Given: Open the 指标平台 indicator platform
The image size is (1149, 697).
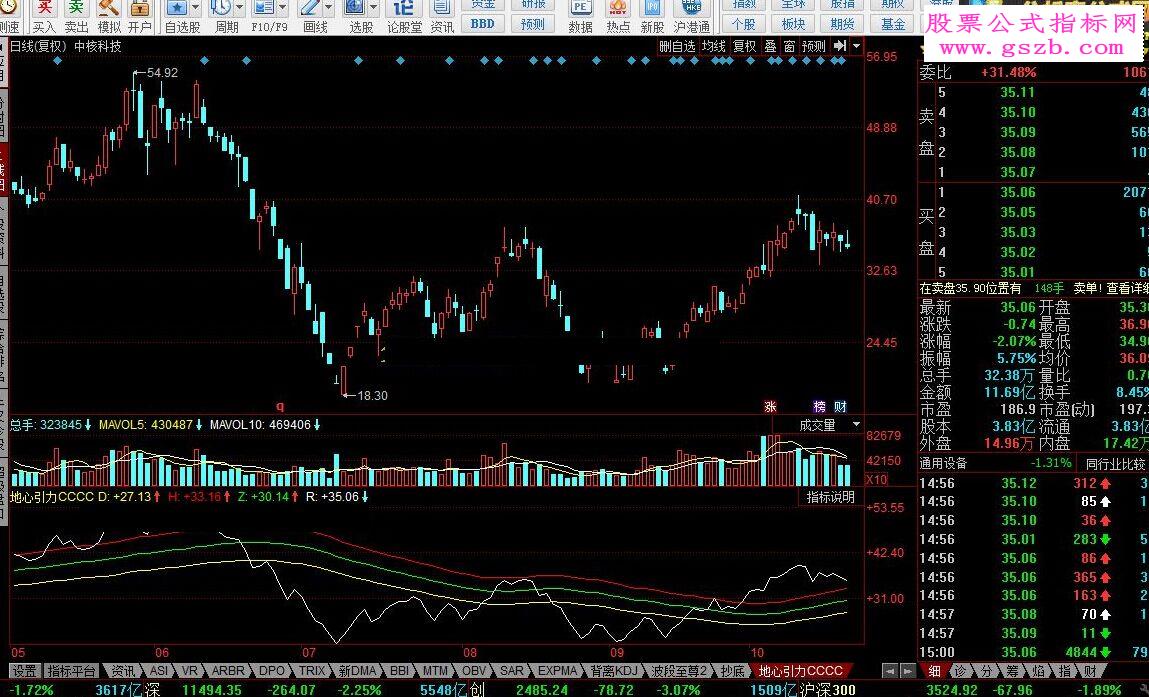Looking at the screenshot, I should [x=72, y=671].
